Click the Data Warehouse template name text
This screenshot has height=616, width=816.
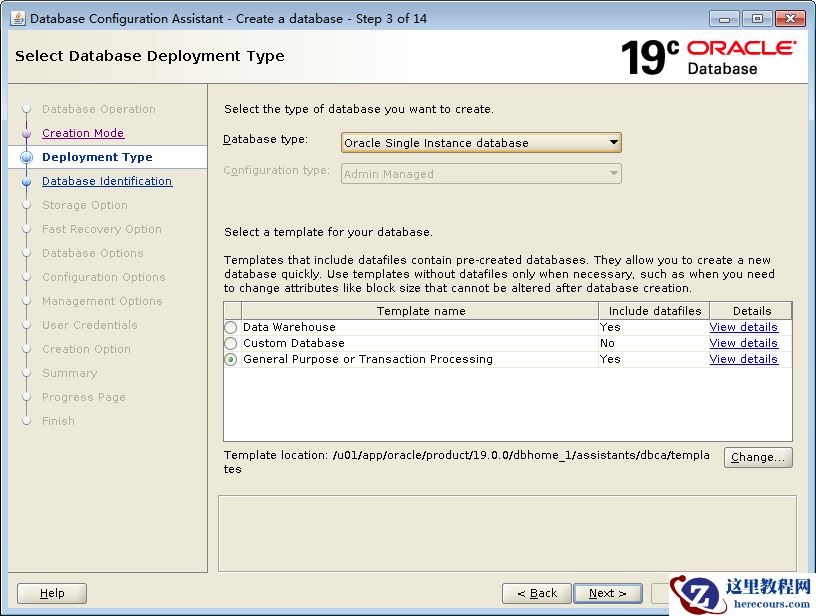289,327
